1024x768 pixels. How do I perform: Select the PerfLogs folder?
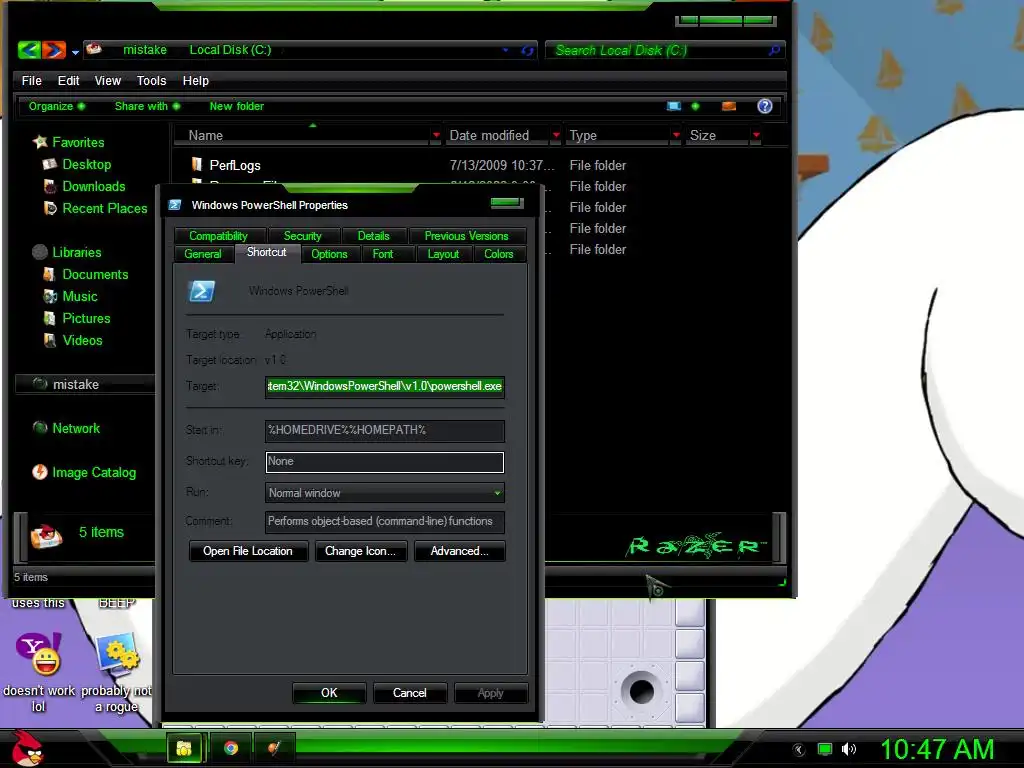[x=234, y=165]
